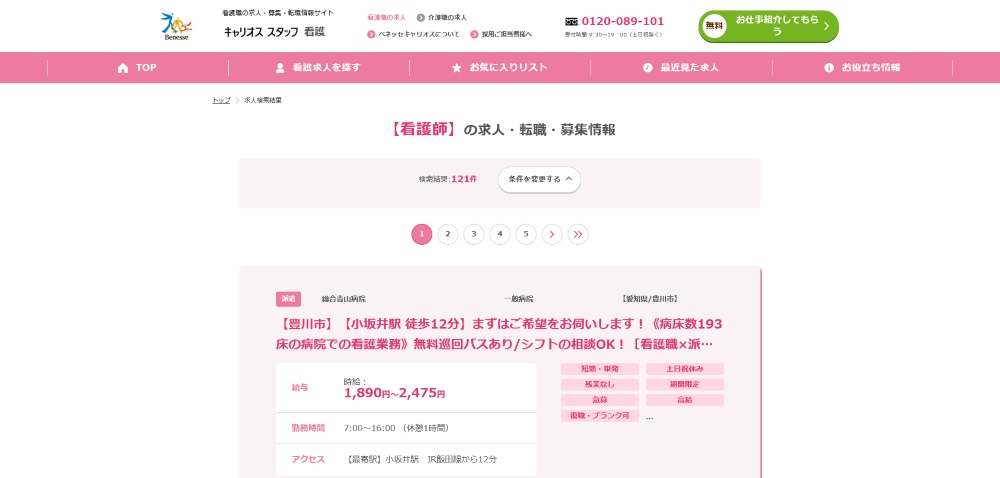Open job title 【豊川市】【小坂井駅 徒歩12分】
The width and height of the screenshot is (1000, 478).
tap(499, 334)
